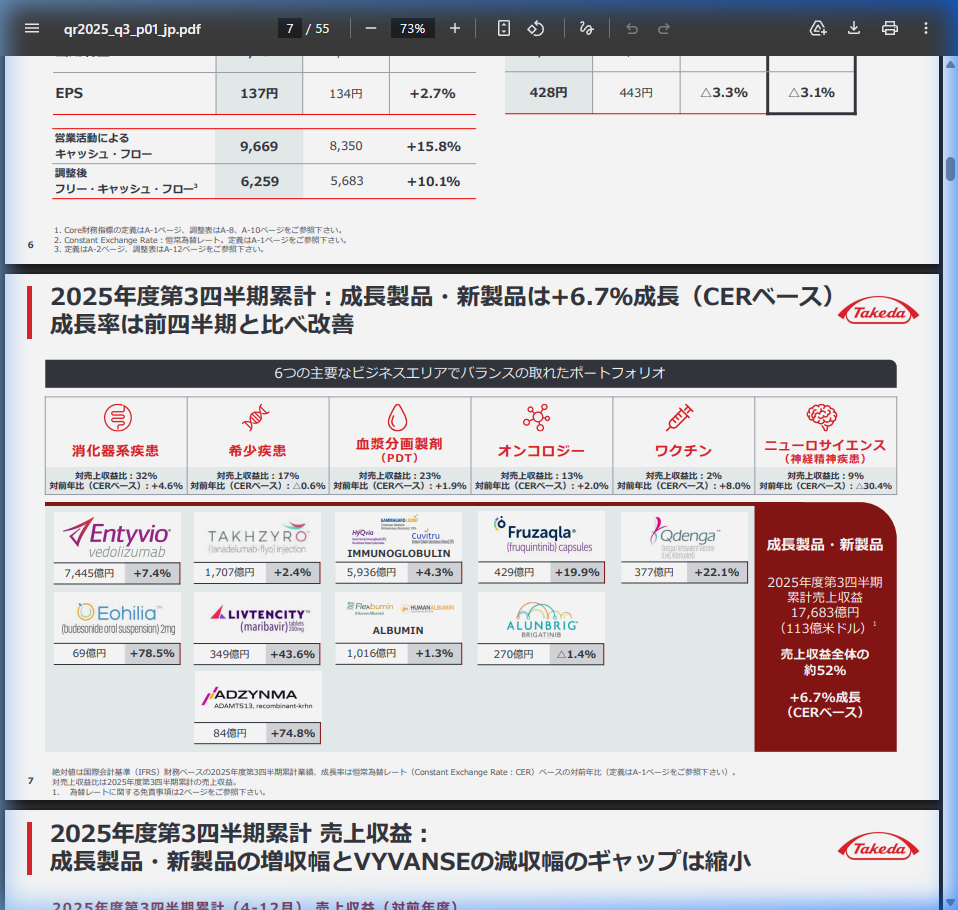Rotate the document counterclockwise

point(536,28)
